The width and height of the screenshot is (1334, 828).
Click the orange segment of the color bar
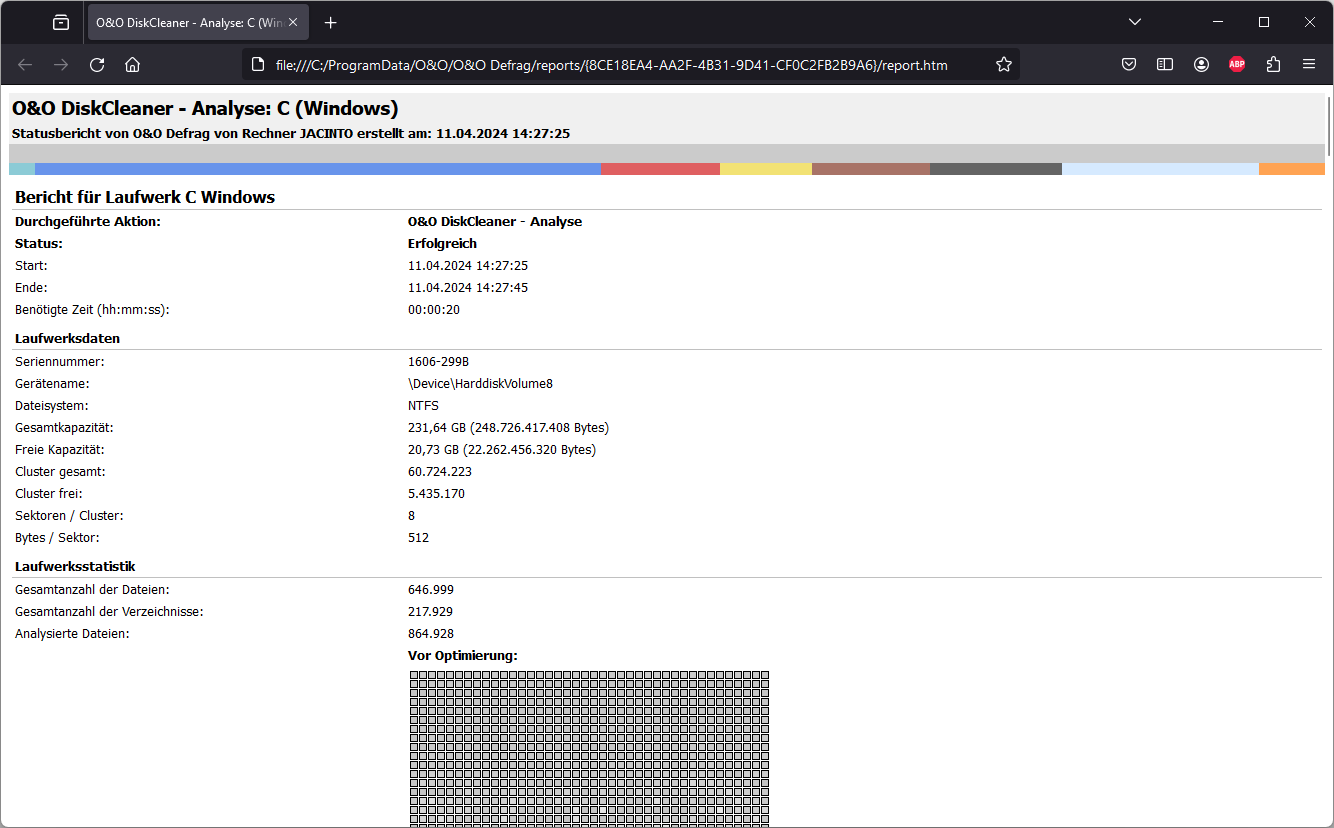pyautogui.click(x=1292, y=169)
